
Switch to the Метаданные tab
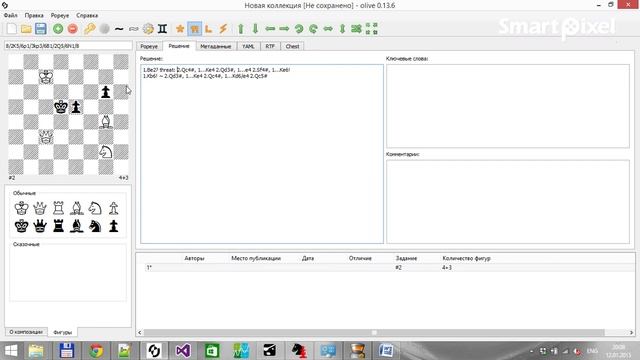(x=216, y=46)
